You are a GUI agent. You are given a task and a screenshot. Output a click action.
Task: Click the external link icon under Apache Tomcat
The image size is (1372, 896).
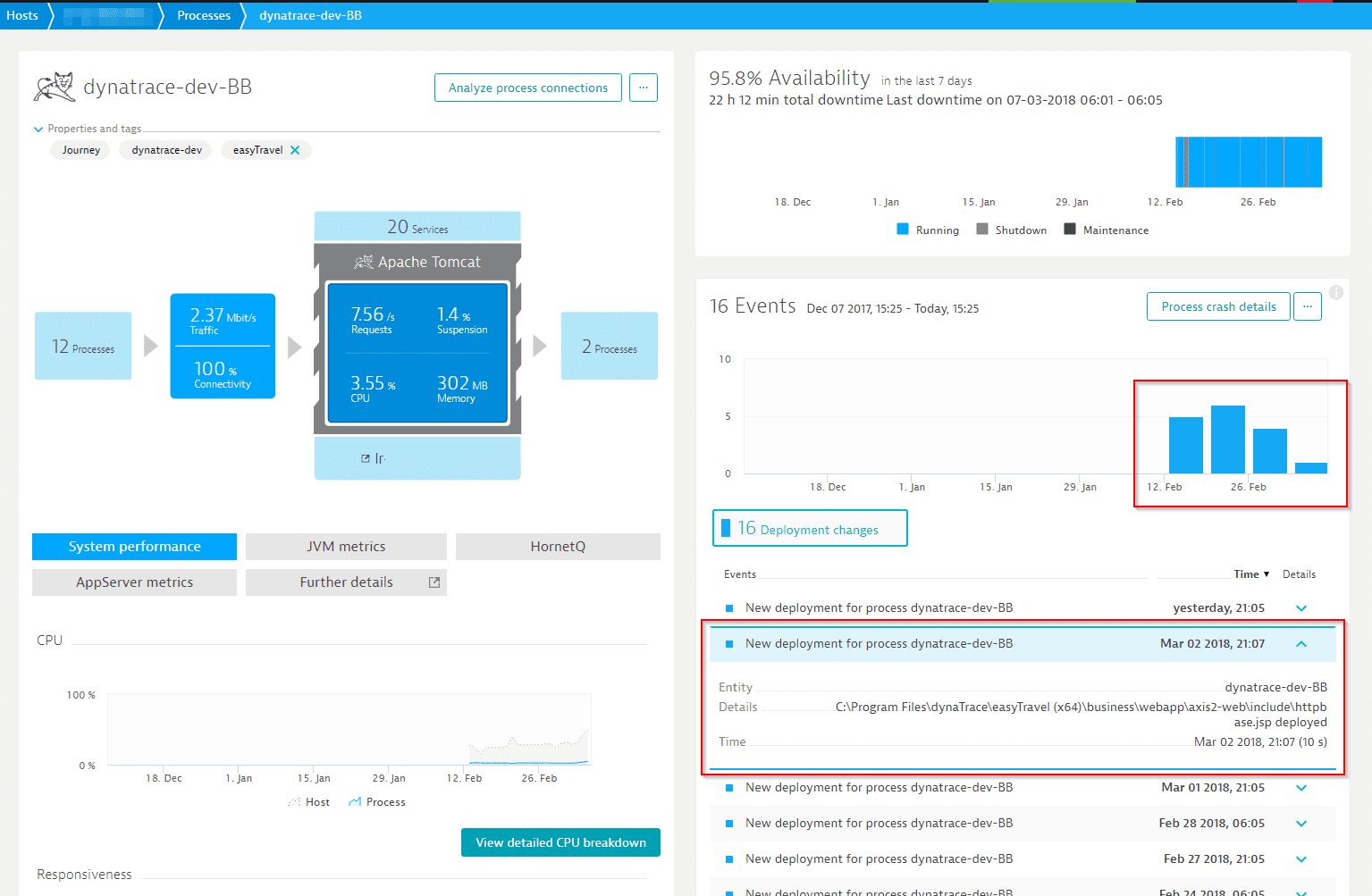click(366, 458)
